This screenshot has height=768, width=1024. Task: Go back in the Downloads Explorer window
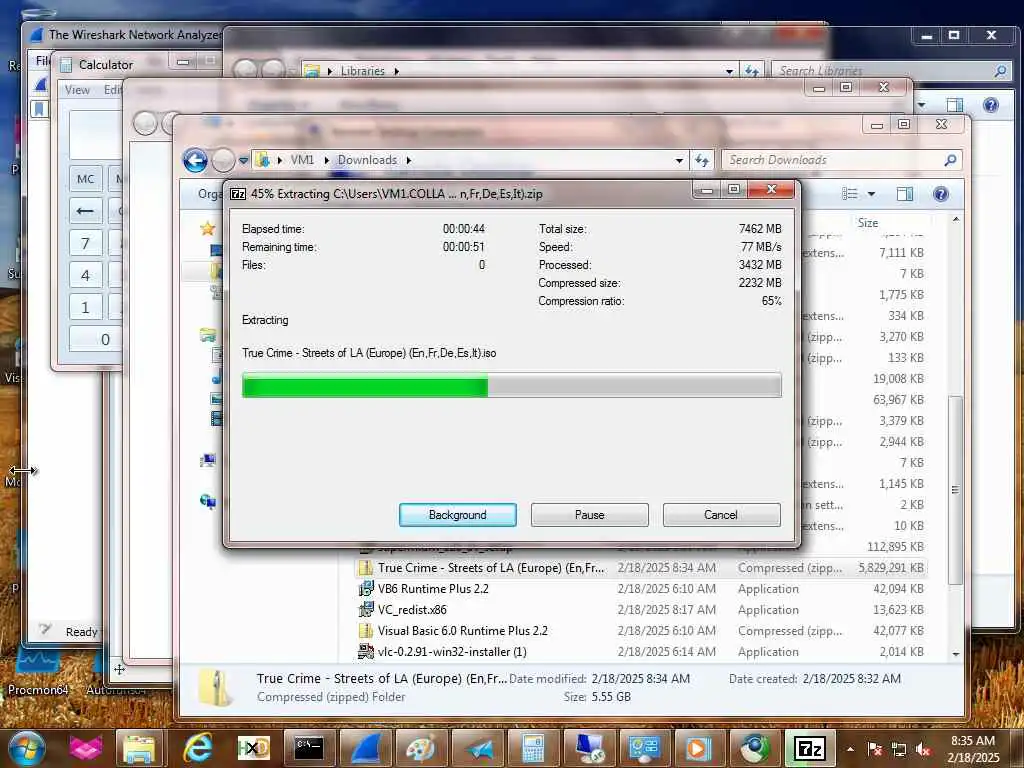coord(195,160)
